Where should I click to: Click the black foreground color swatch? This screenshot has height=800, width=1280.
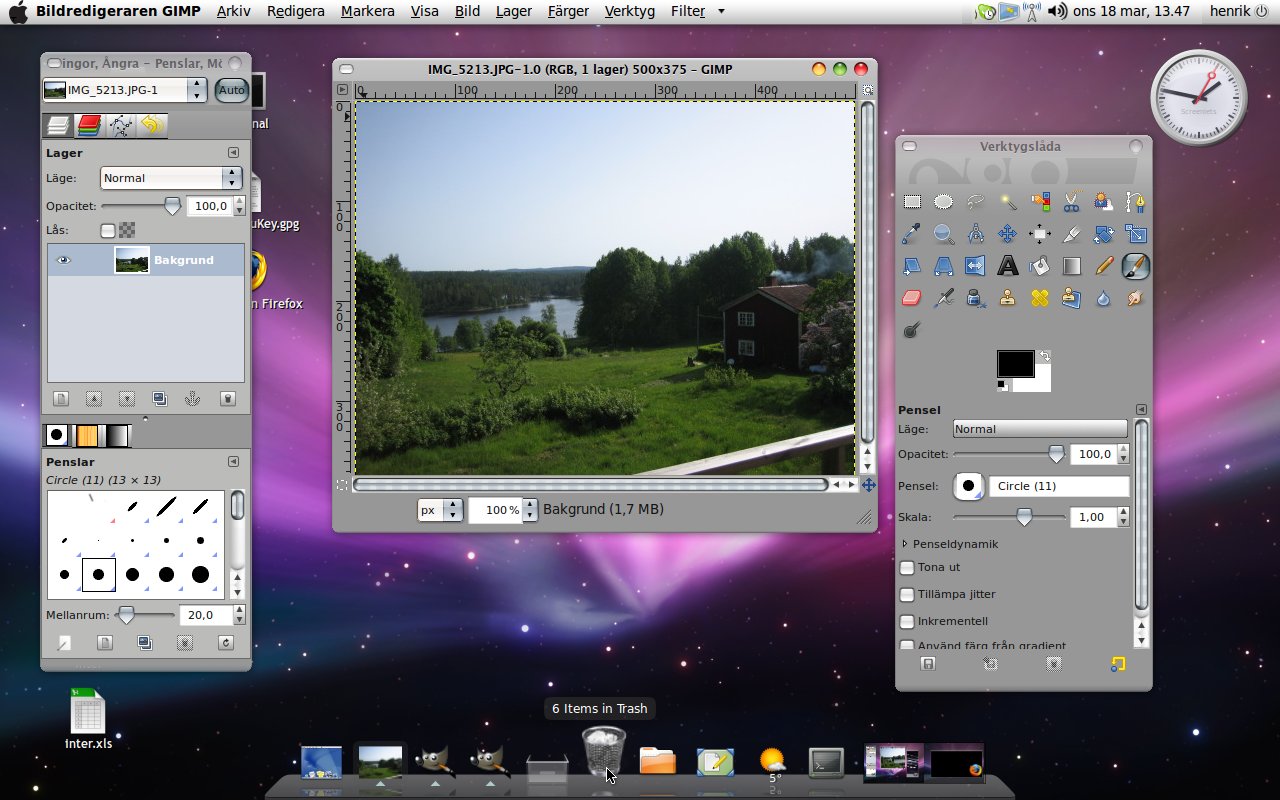1014,363
